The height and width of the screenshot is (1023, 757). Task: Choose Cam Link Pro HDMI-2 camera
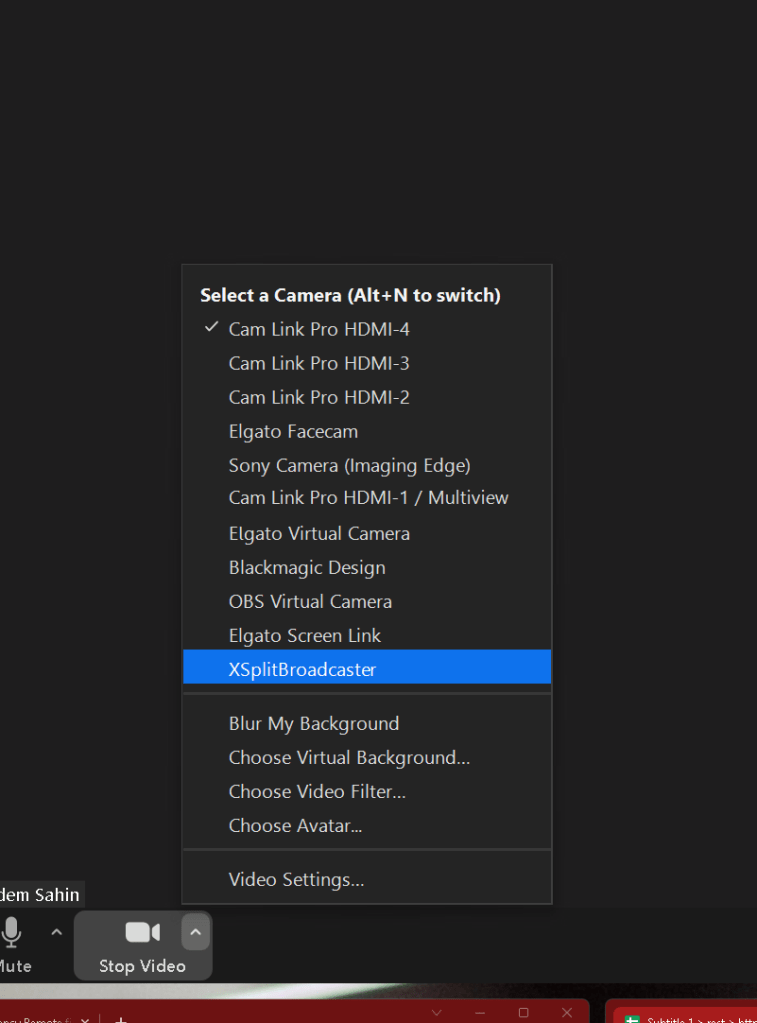click(367, 397)
